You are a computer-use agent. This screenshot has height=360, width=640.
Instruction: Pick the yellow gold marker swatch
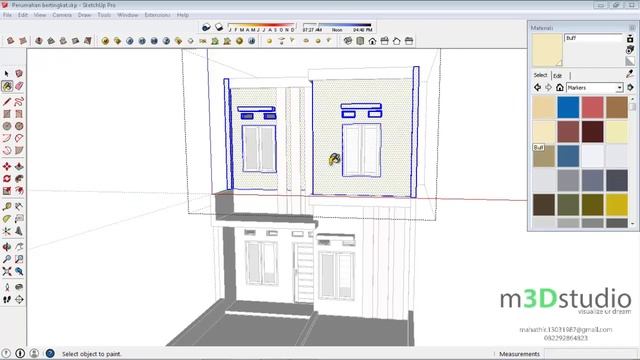point(617,205)
